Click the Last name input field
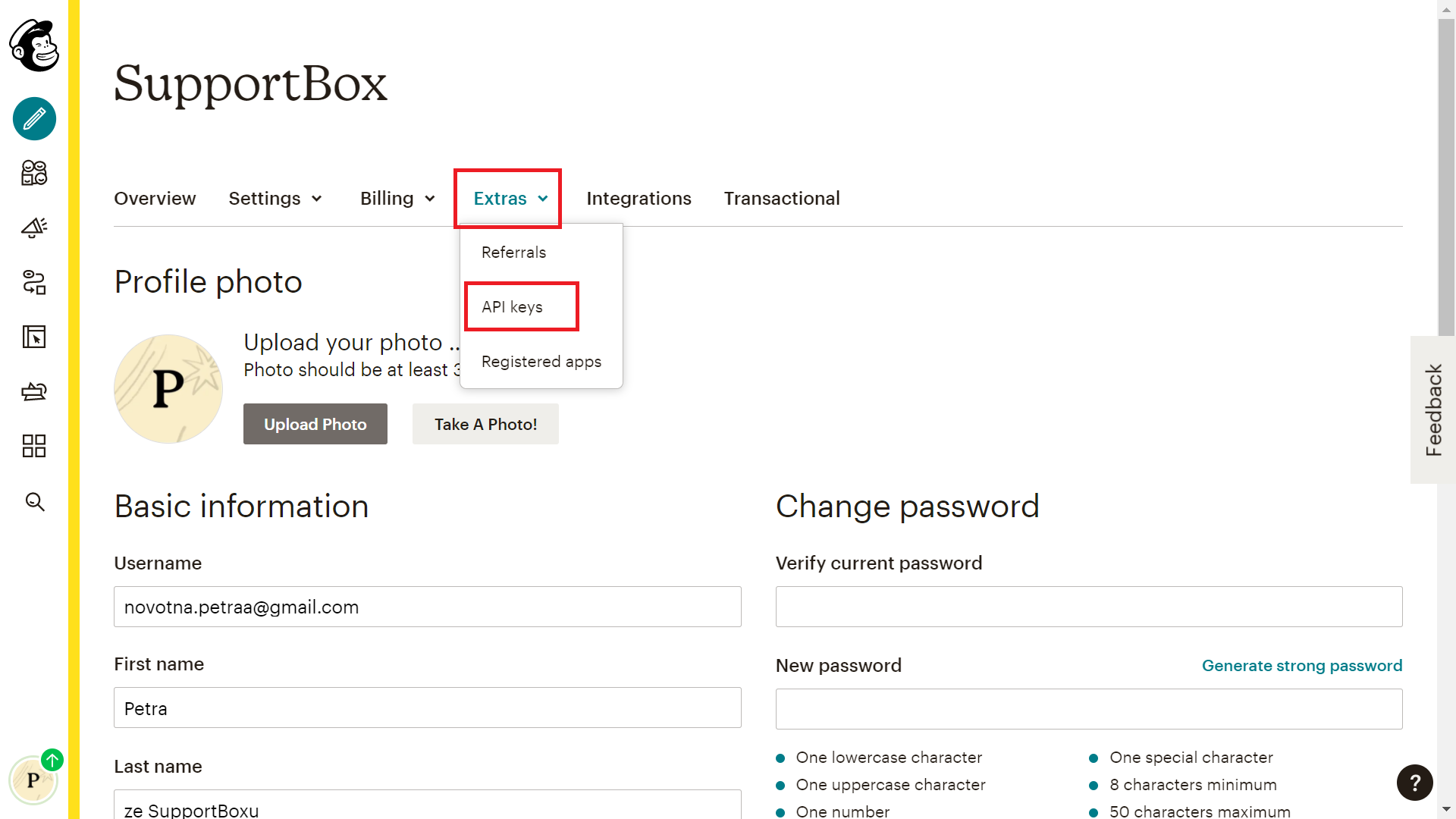This screenshot has width=1456, height=819. click(x=428, y=805)
